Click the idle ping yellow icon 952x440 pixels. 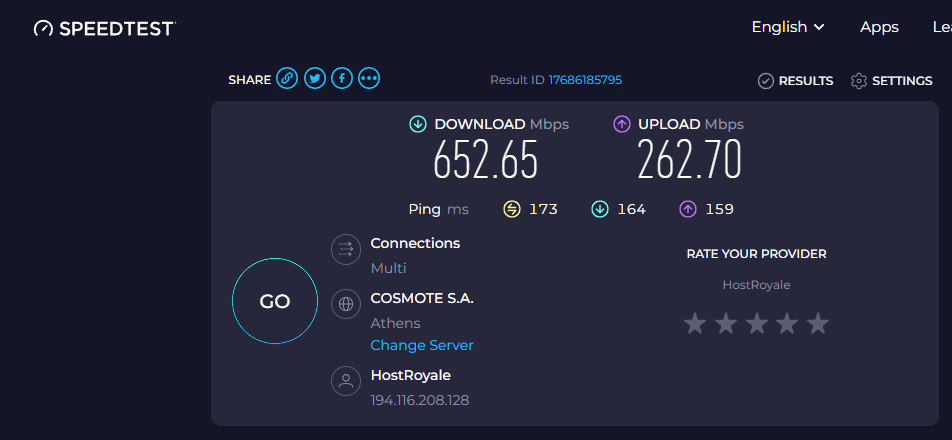(x=512, y=209)
